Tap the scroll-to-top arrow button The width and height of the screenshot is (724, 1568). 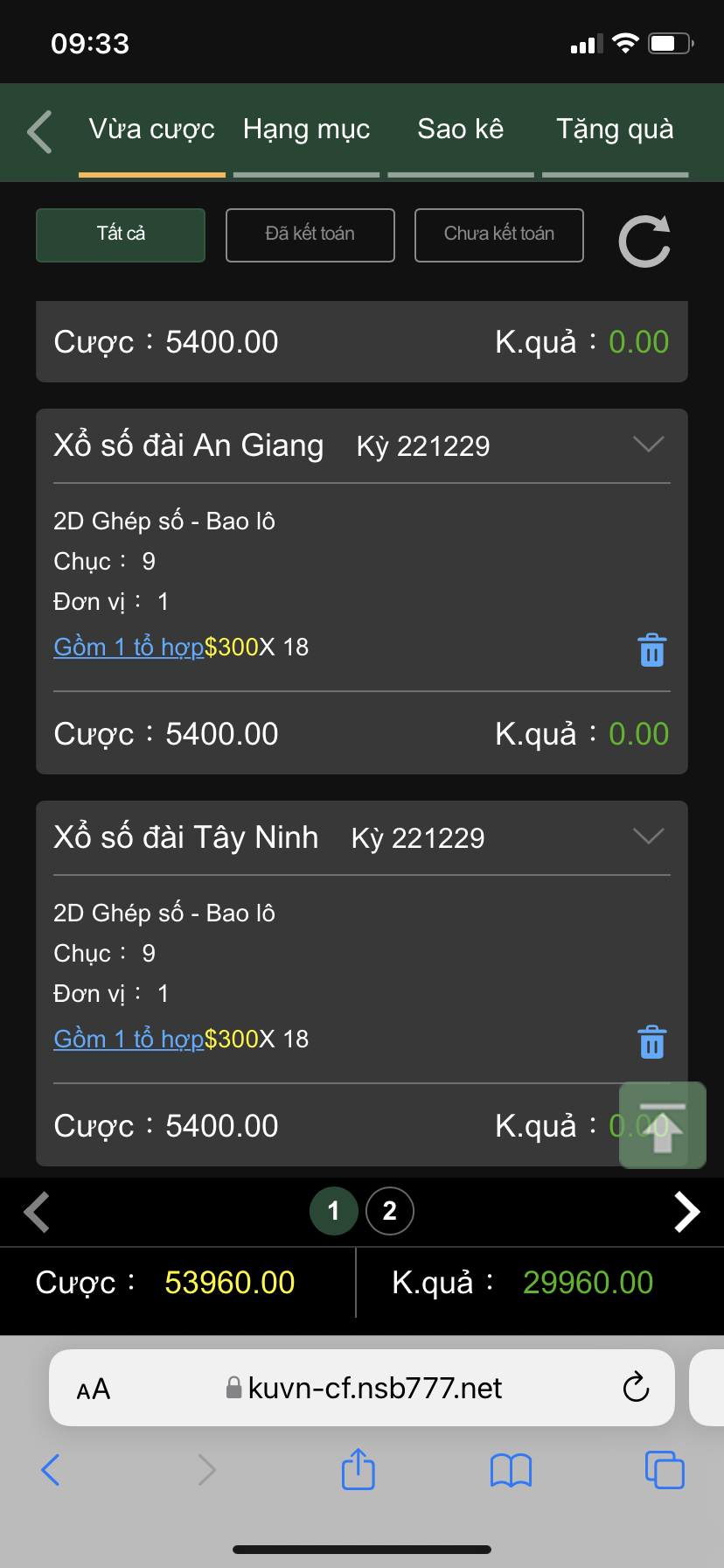[x=662, y=1125]
